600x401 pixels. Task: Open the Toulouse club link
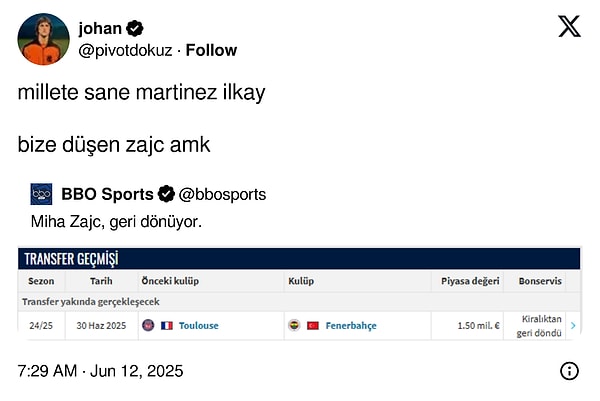coord(198,325)
